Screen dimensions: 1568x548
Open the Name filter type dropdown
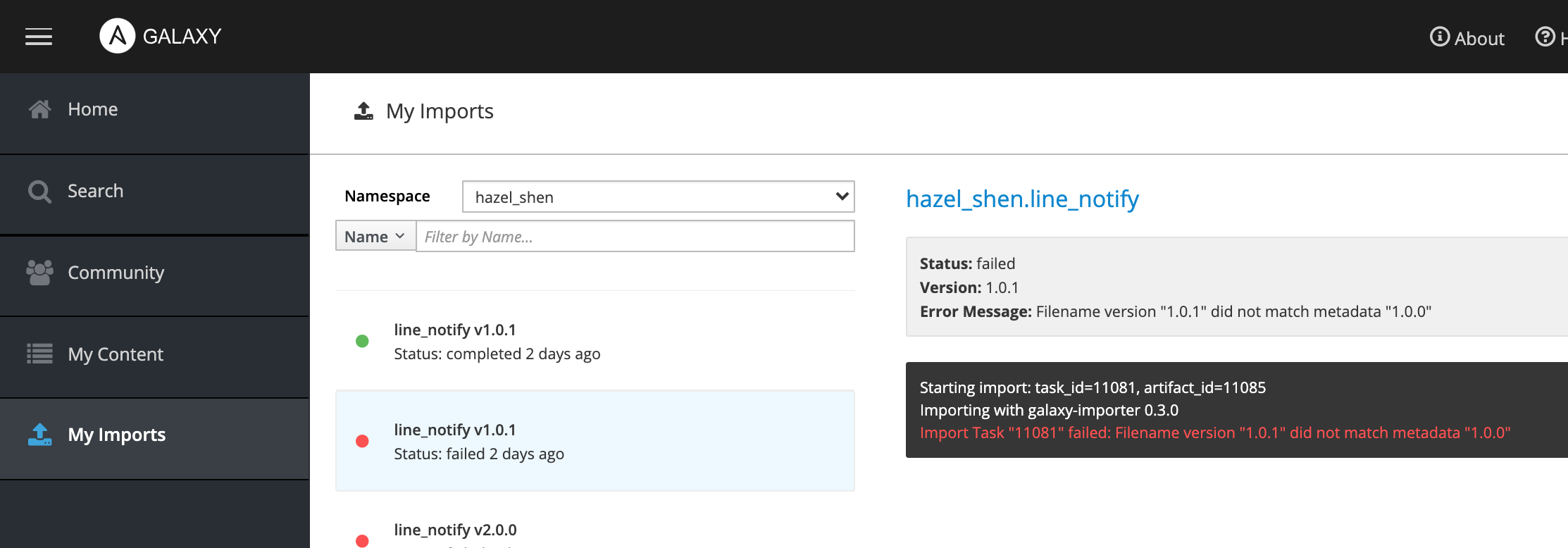tap(375, 236)
